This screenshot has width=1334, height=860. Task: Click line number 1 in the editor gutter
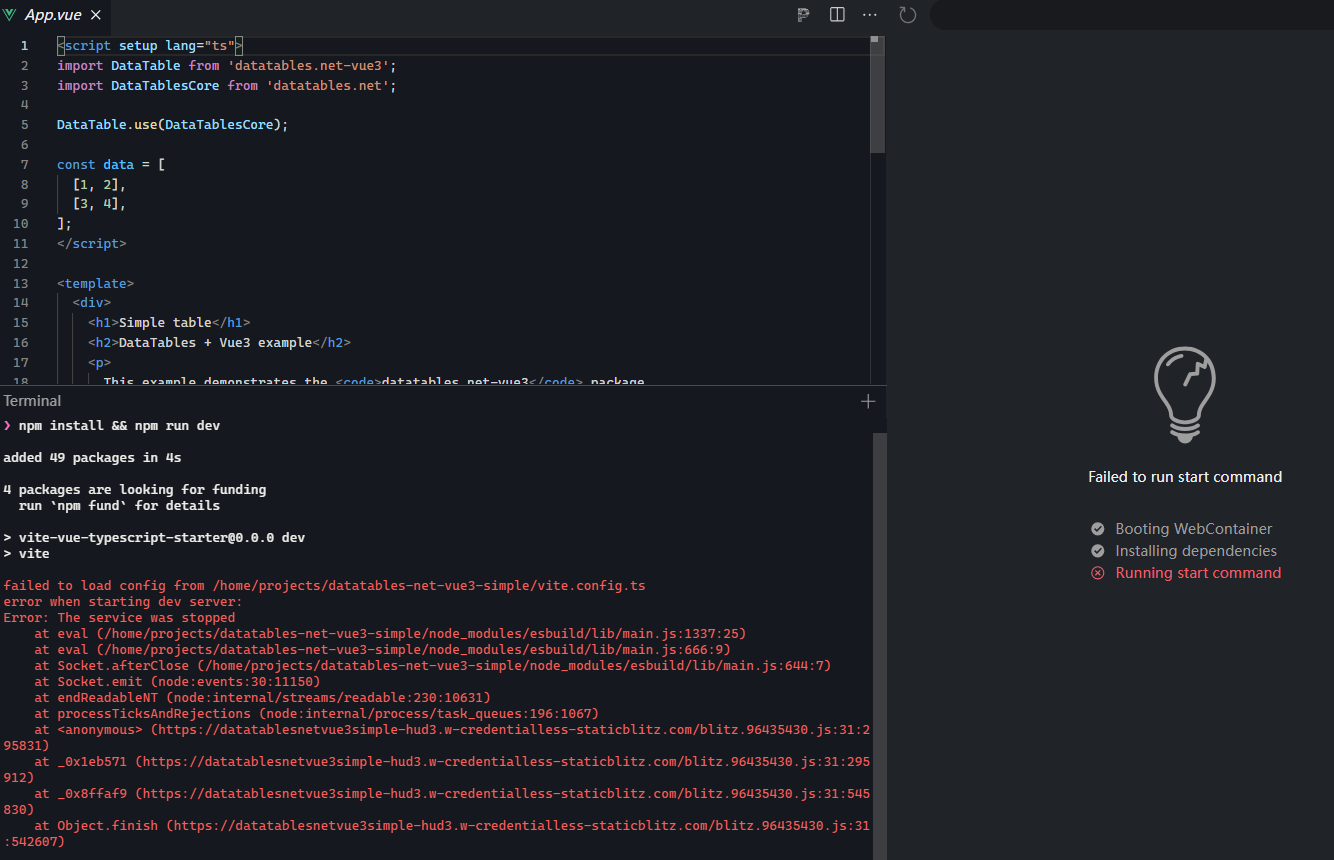pyautogui.click(x=24, y=46)
